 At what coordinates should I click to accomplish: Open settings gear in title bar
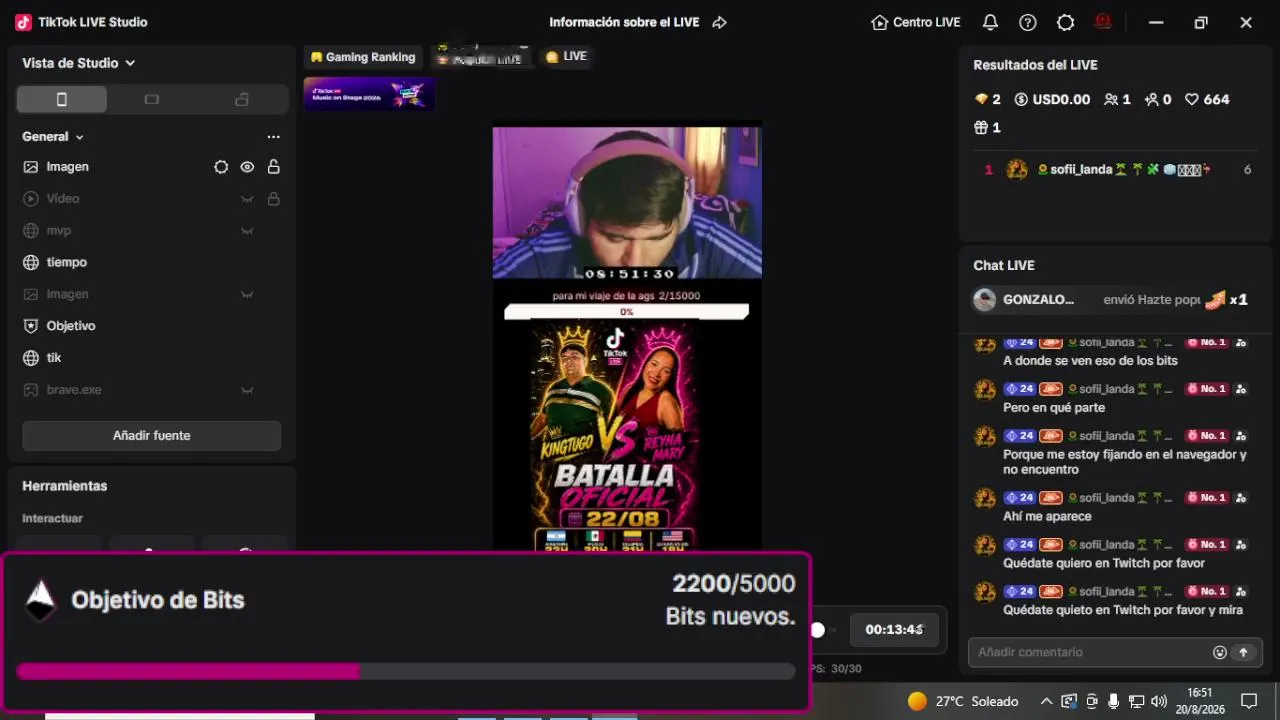pos(1066,22)
